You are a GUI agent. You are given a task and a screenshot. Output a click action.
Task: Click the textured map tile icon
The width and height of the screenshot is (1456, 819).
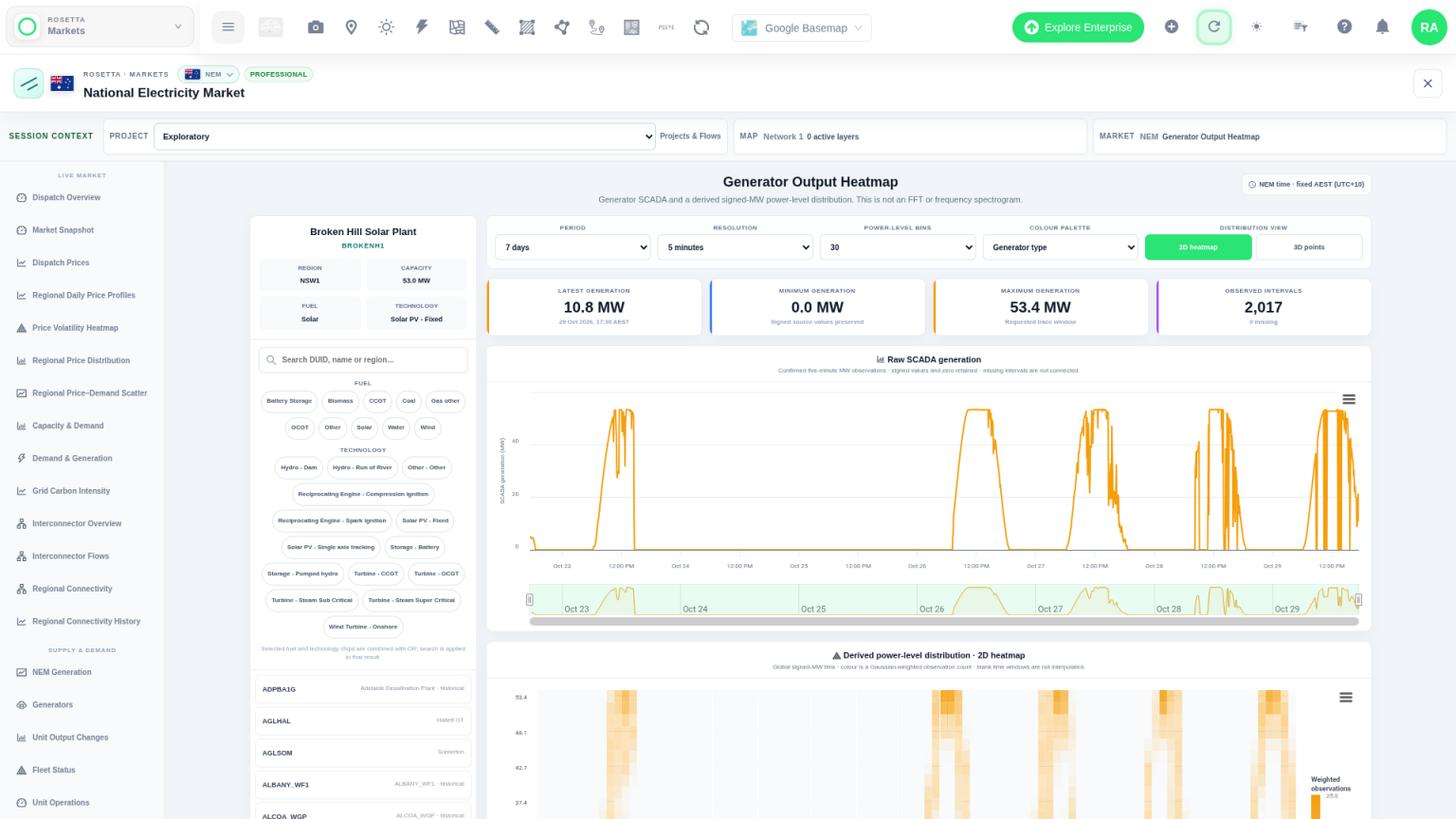point(631,27)
